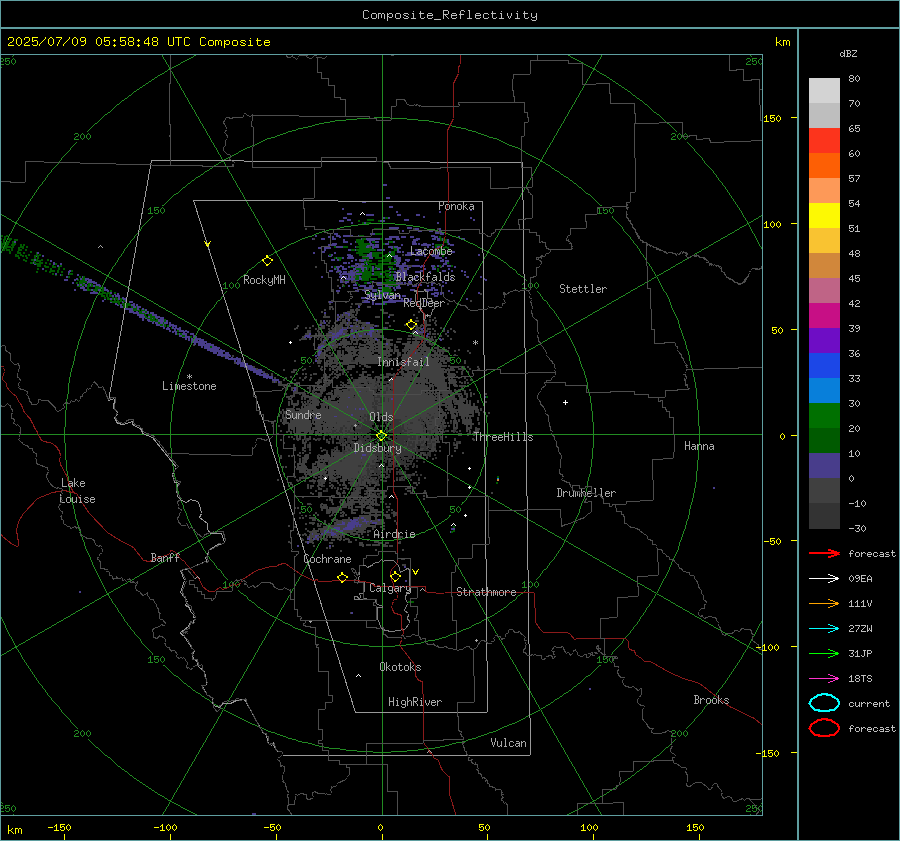This screenshot has width=900, height=841.
Task: Click the 20 dBZ green color swatch
Action: (824, 415)
